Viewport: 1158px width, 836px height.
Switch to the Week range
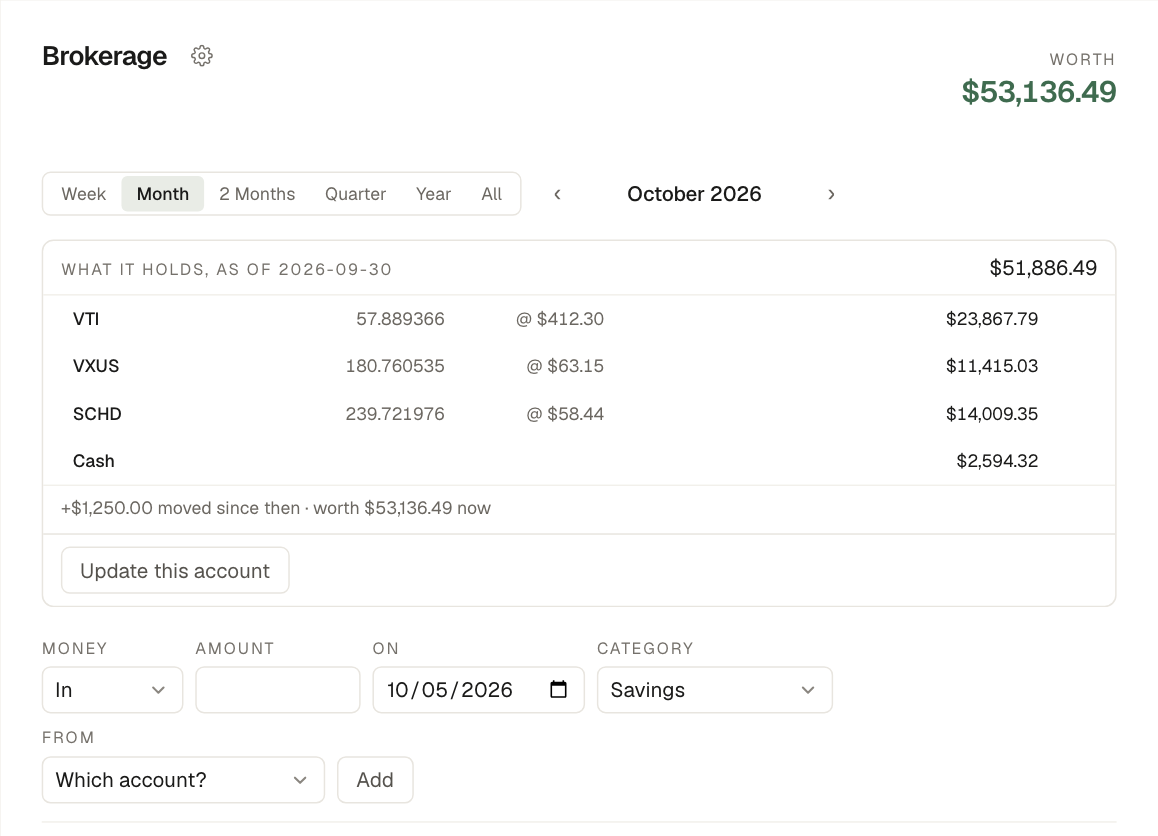point(83,194)
